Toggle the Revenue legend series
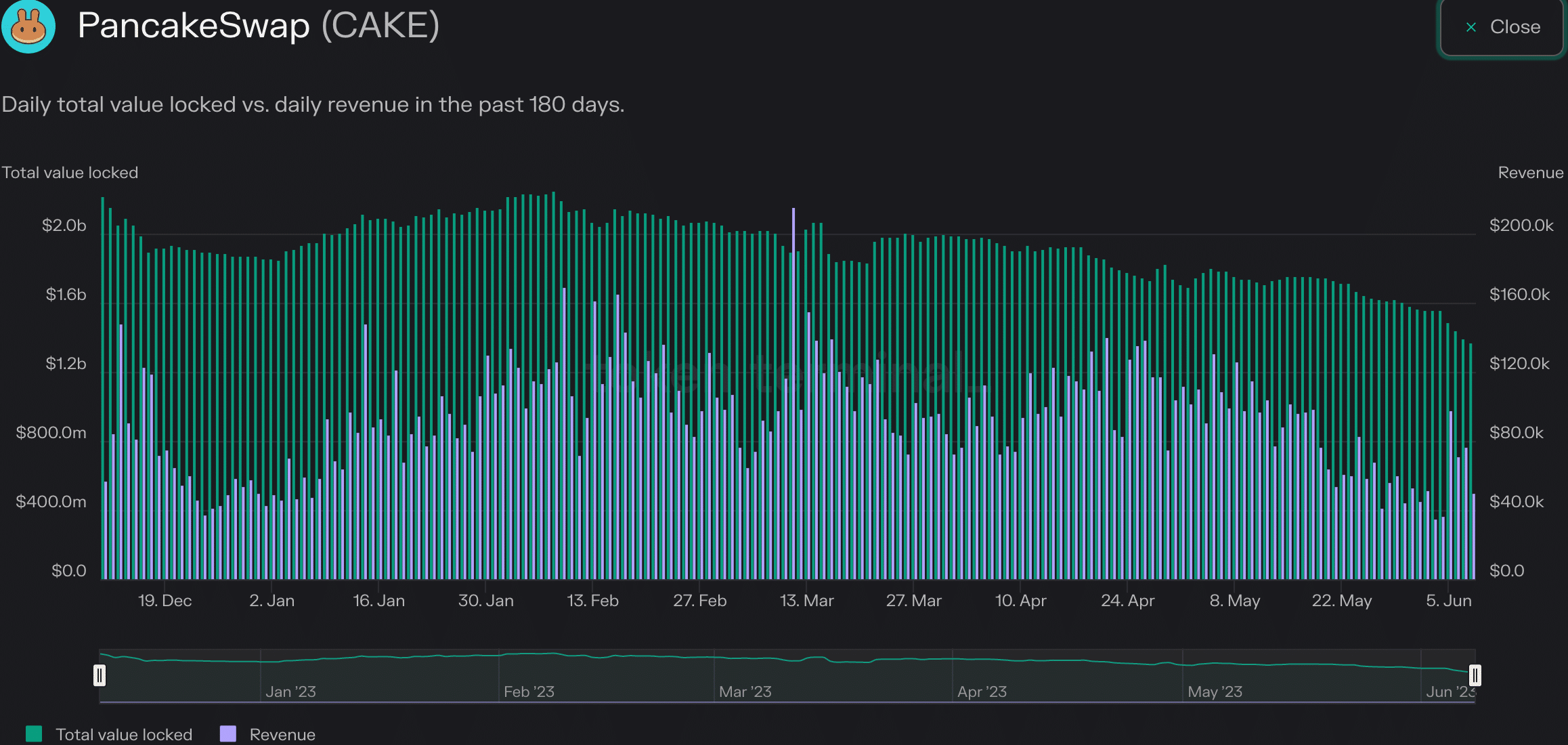 point(268,734)
